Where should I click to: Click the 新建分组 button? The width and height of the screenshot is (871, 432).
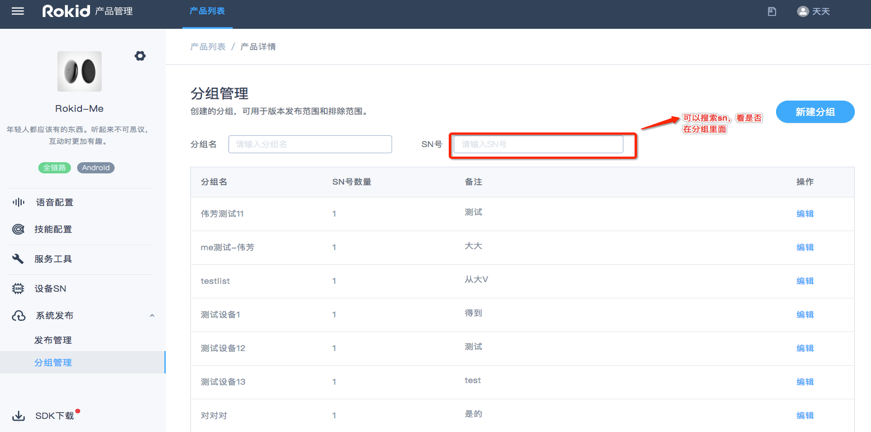coord(814,112)
